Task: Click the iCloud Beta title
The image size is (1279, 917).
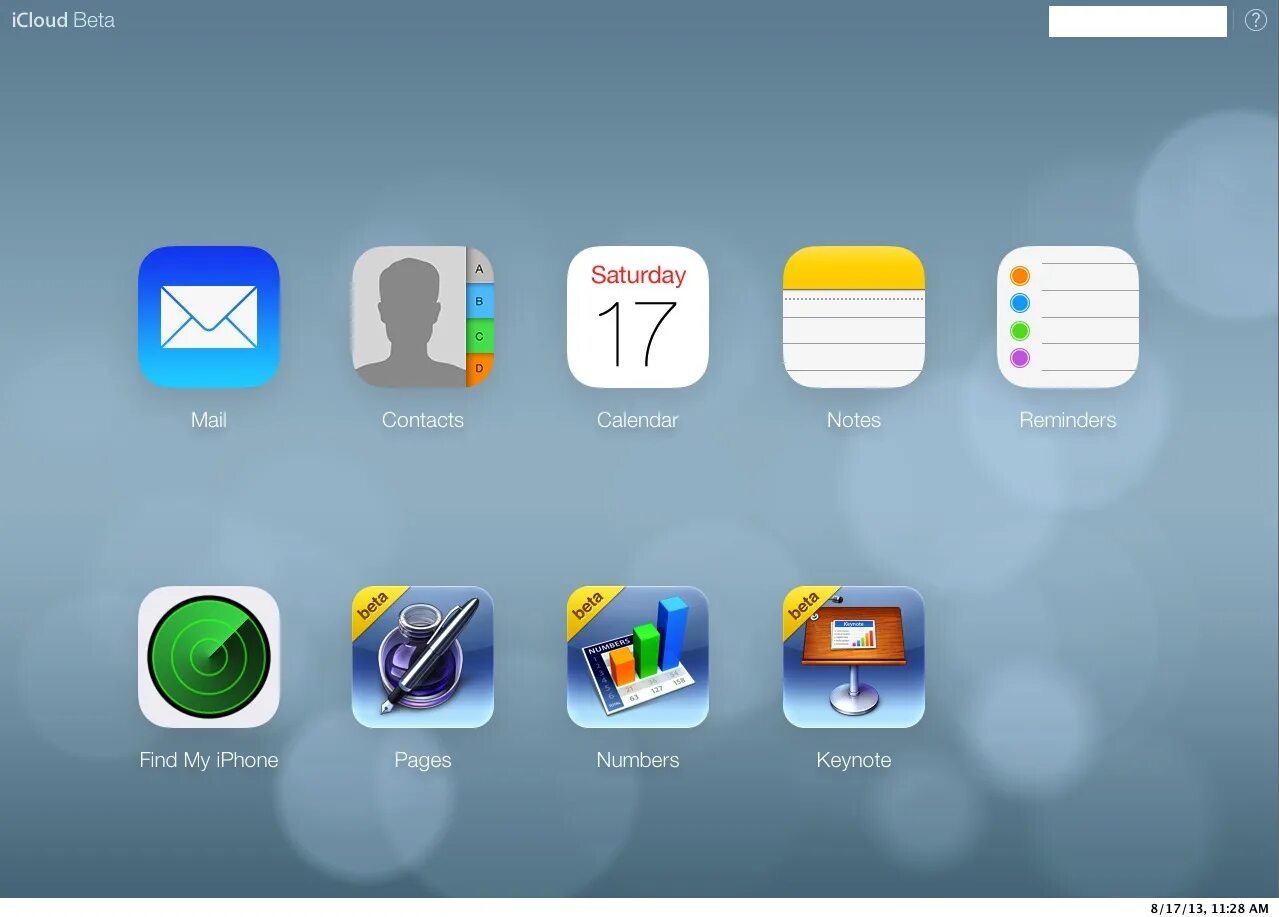Action: coord(63,20)
